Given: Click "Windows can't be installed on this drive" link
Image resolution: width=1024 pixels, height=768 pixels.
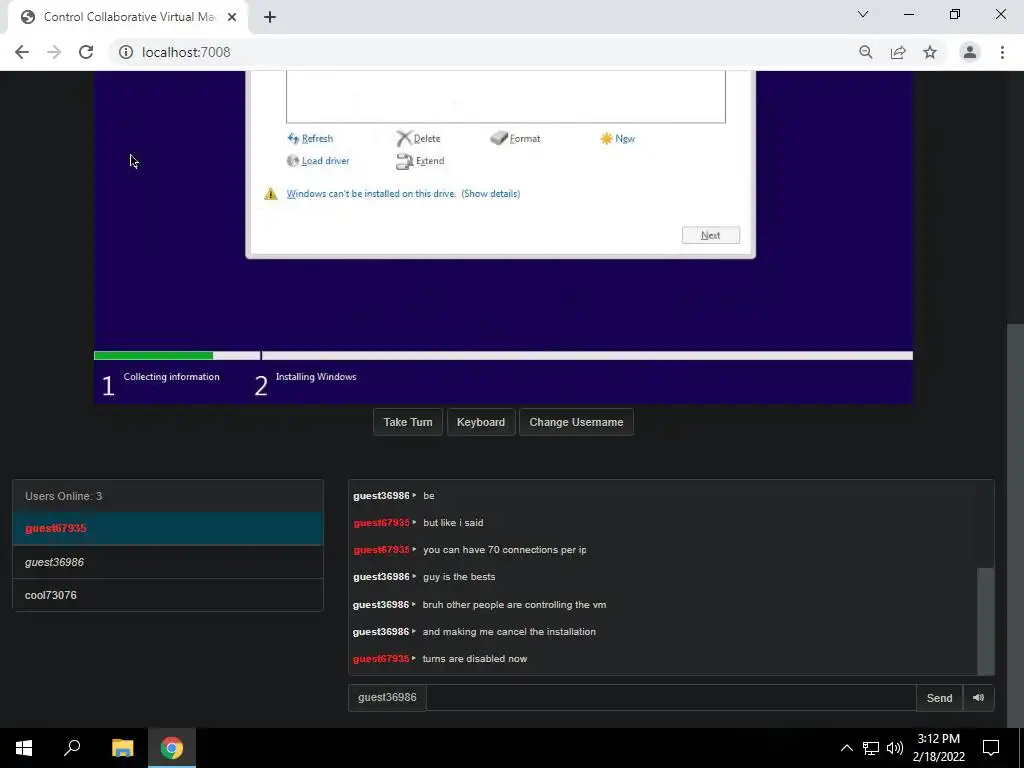Looking at the screenshot, I should tap(372, 194).
